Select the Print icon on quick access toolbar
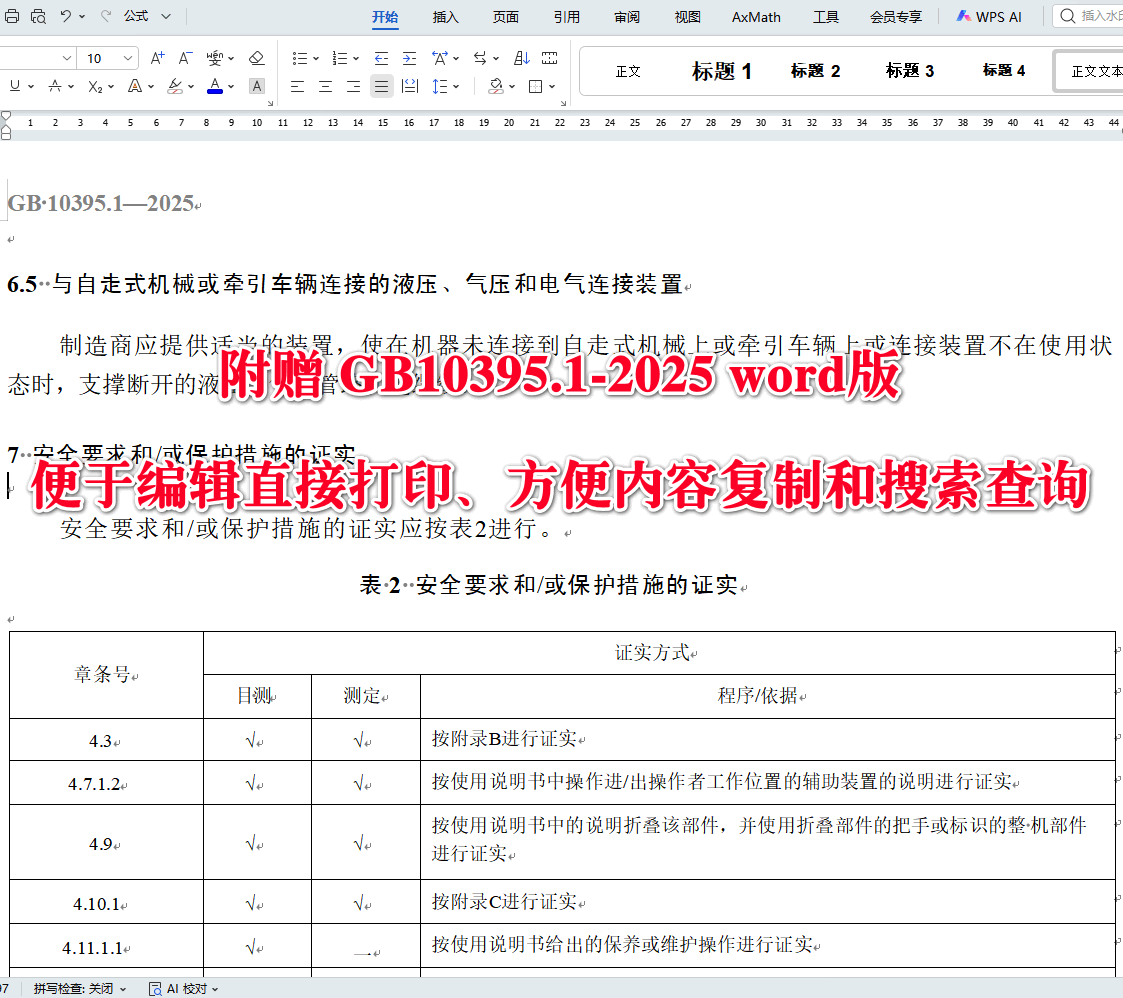Viewport: 1123px width, 998px height. pos(13,16)
